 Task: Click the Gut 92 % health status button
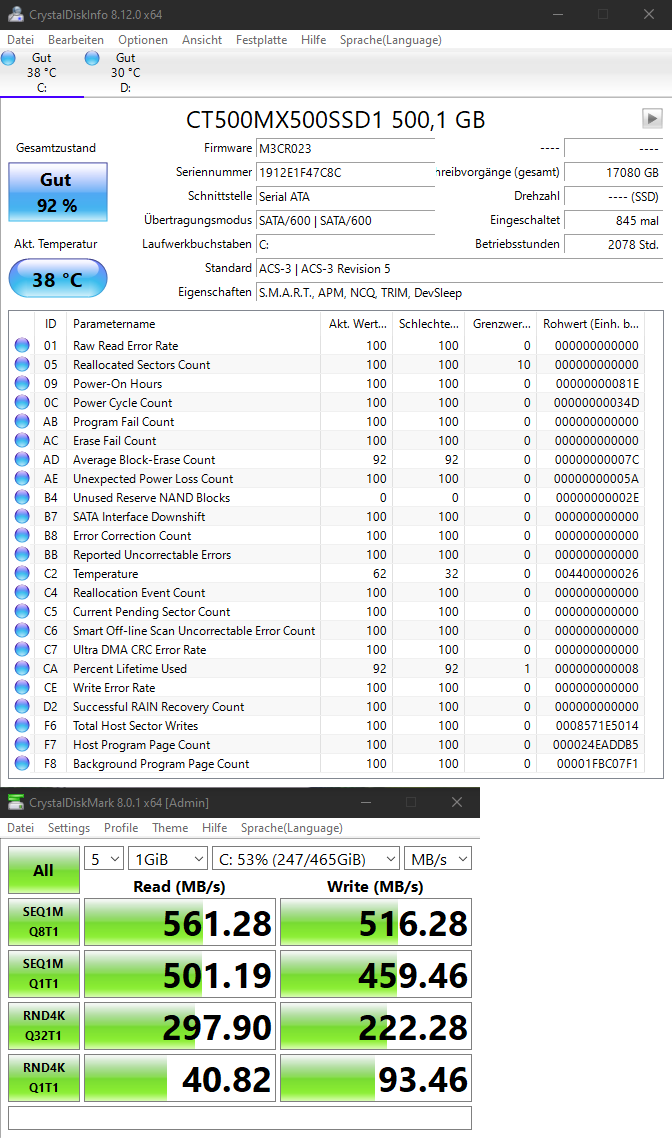[58, 192]
